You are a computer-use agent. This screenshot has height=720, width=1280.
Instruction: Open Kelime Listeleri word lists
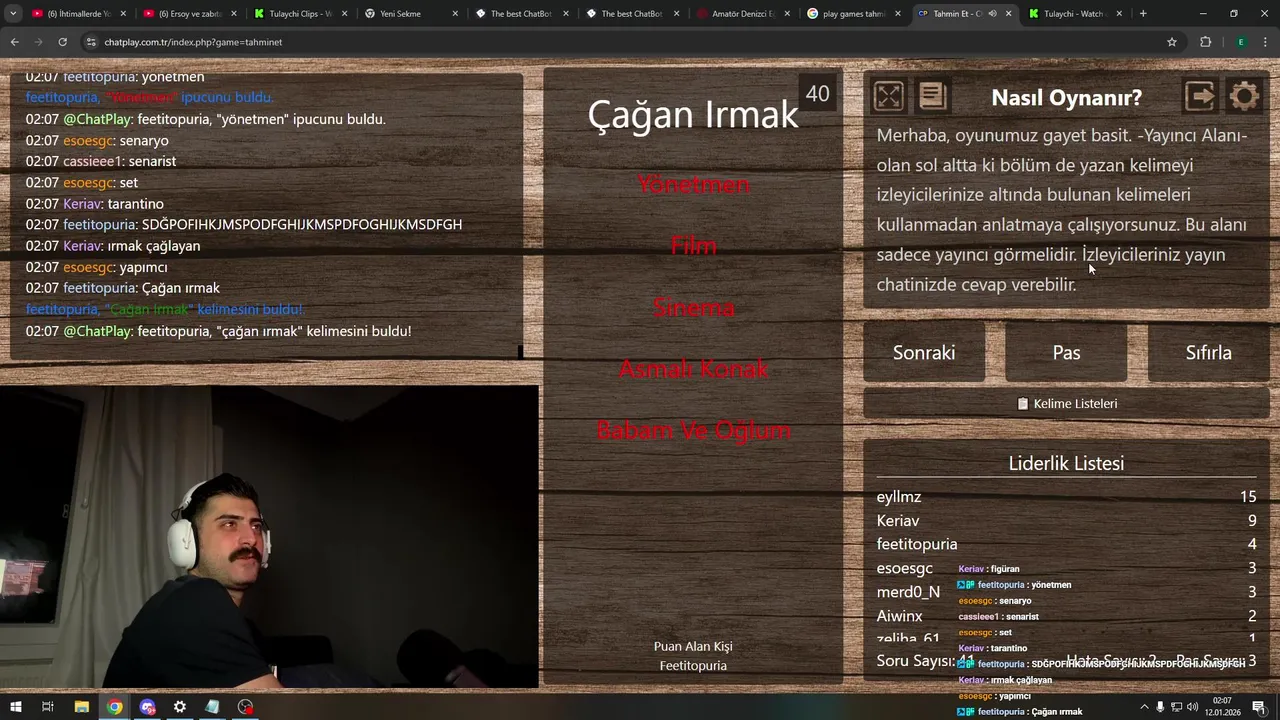point(1066,403)
